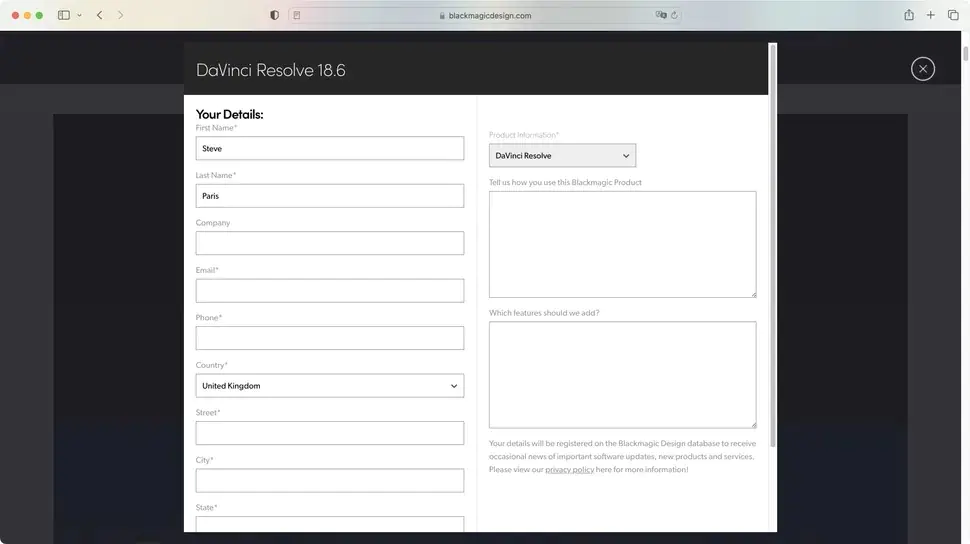Focus the Phone input field

click(x=330, y=338)
